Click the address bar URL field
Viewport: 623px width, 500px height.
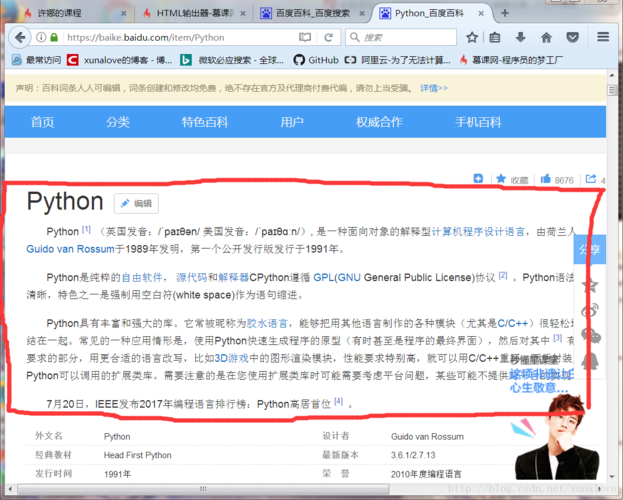tap(181, 37)
